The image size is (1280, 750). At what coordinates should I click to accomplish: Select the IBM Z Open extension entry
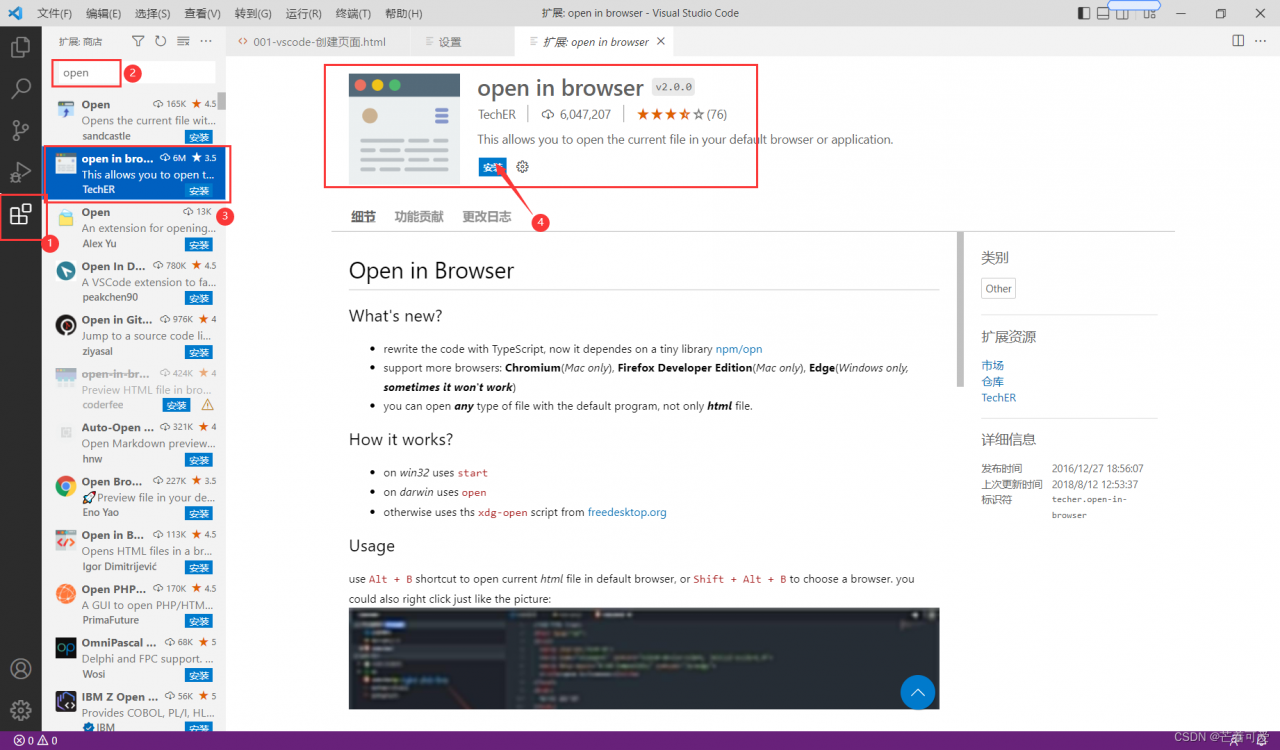(x=135, y=711)
